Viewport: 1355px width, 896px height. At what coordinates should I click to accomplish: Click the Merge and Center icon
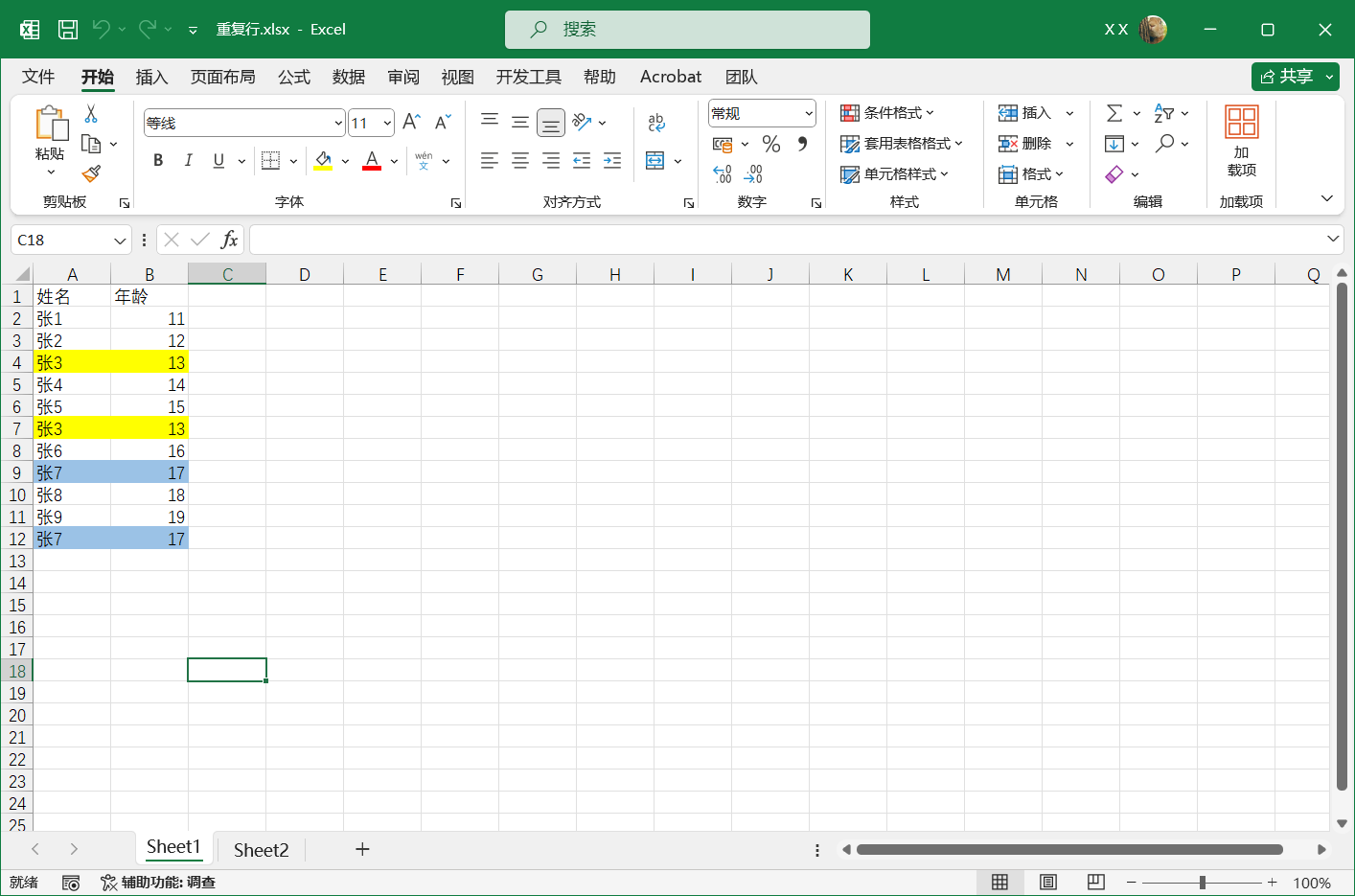[x=655, y=161]
